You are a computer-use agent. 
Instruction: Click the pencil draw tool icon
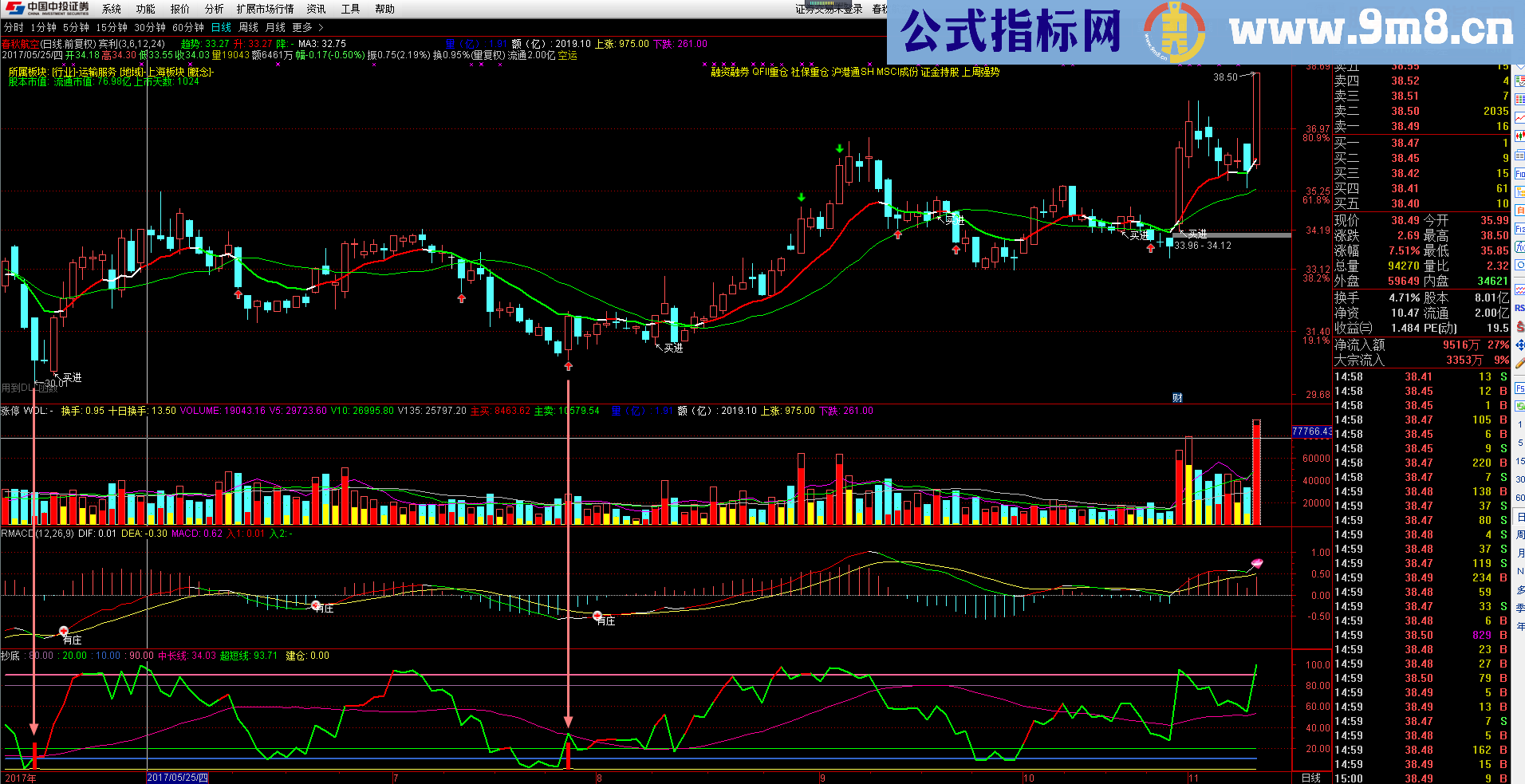(x=1519, y=363)
